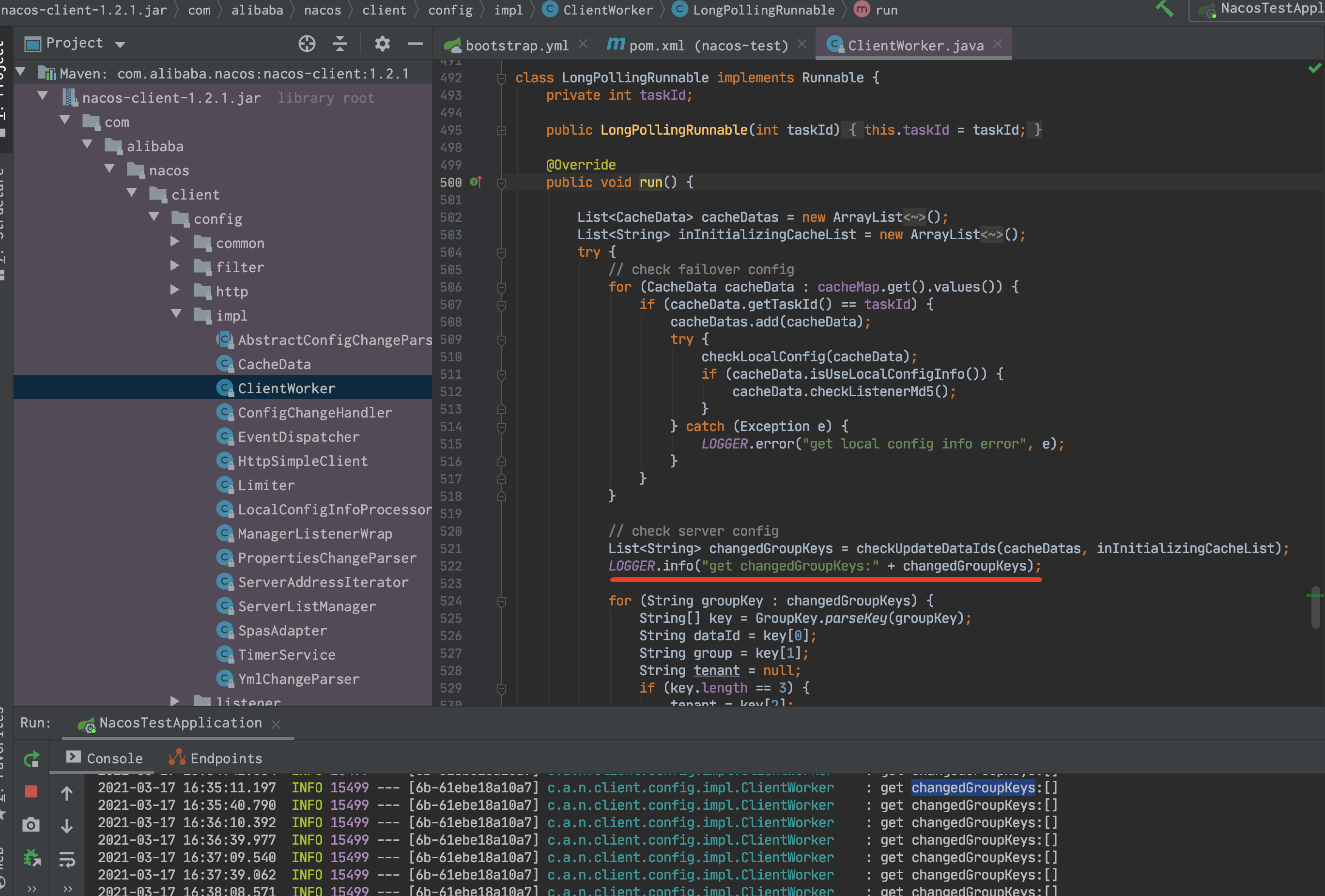Click the green inspection checkmark in editor
1325x896 pixels.
1315,68
